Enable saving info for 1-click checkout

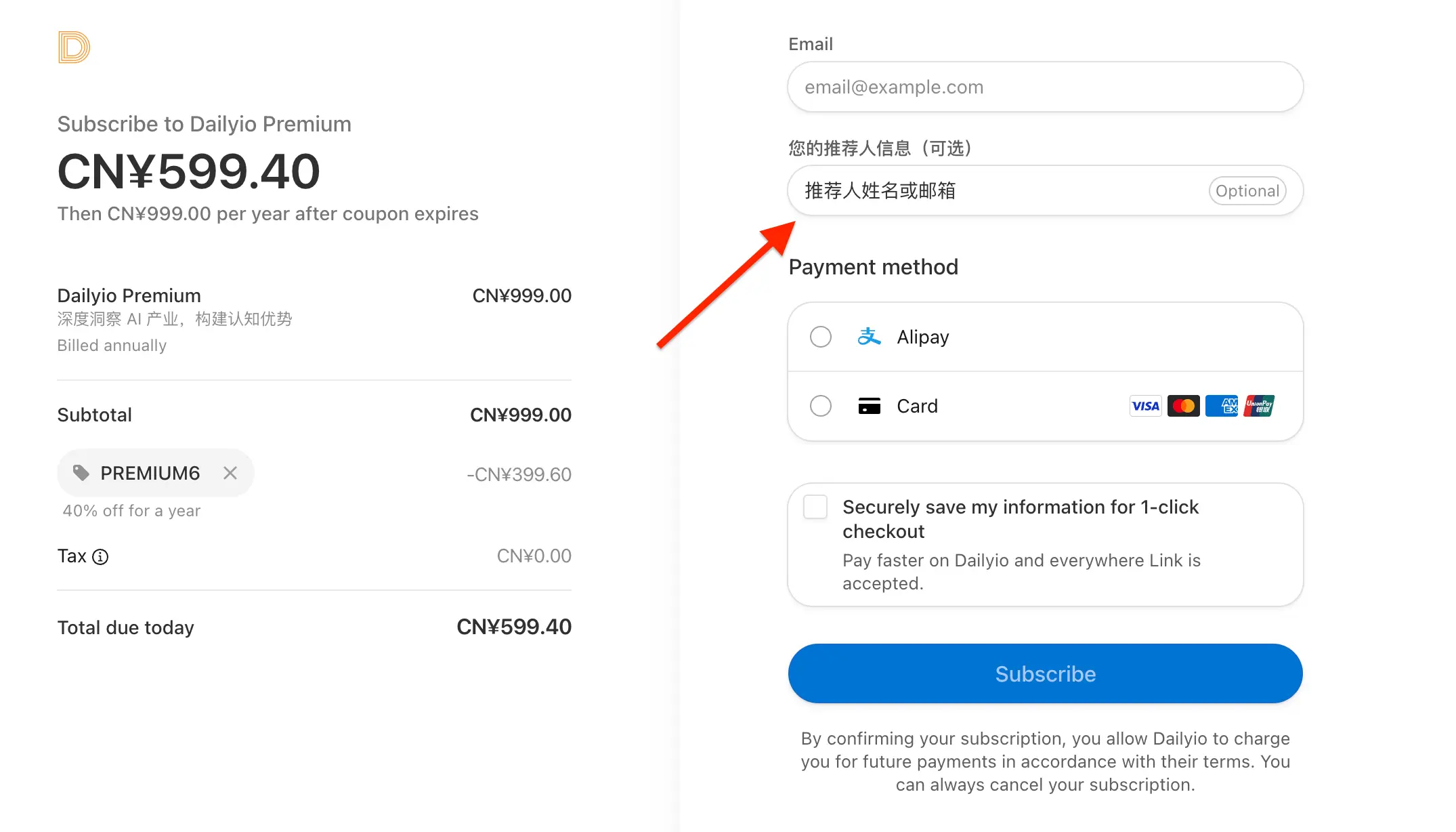[815, 507]
